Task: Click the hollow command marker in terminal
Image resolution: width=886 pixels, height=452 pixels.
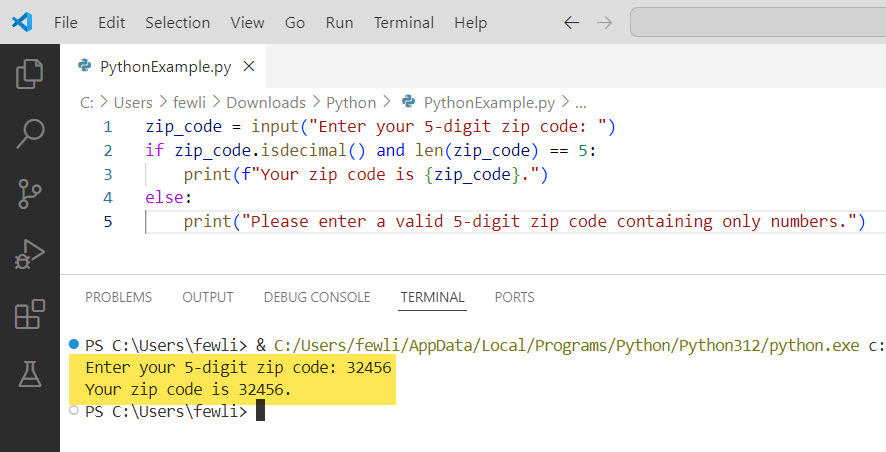Action: point(73,410)
